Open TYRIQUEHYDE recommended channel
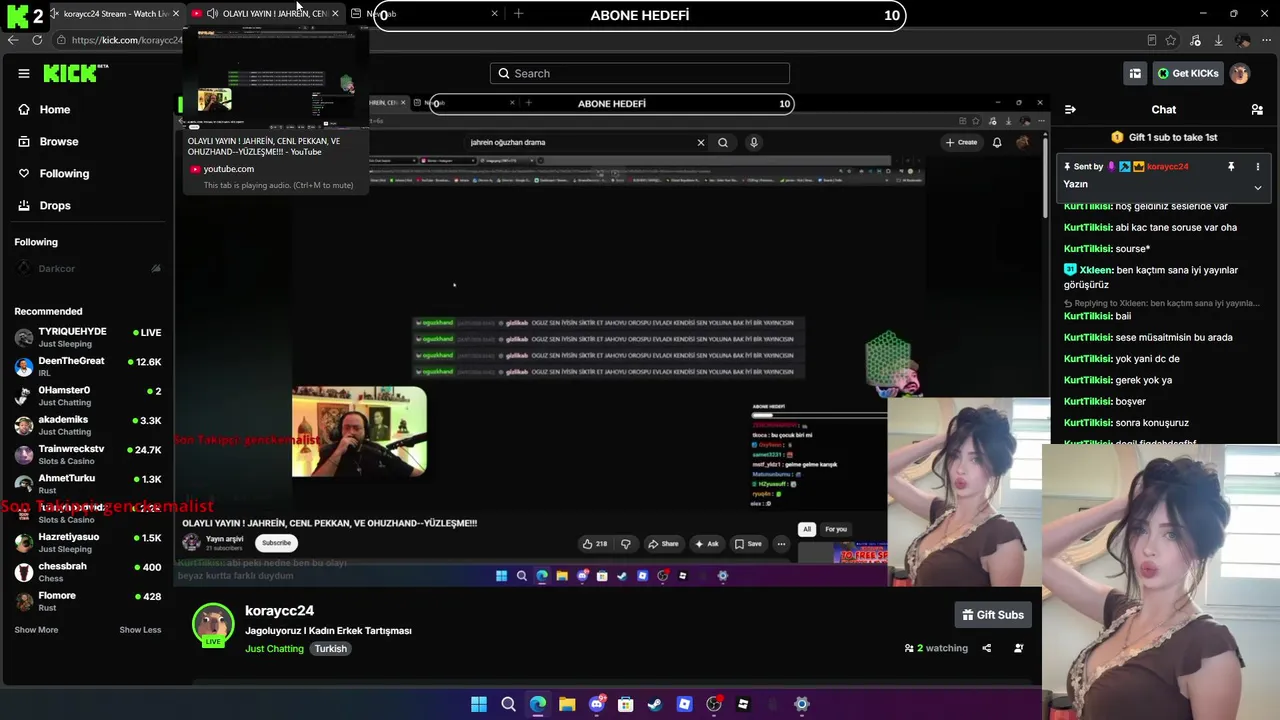1280x720 pixels. pyautogui.click(x=88, y=338)
